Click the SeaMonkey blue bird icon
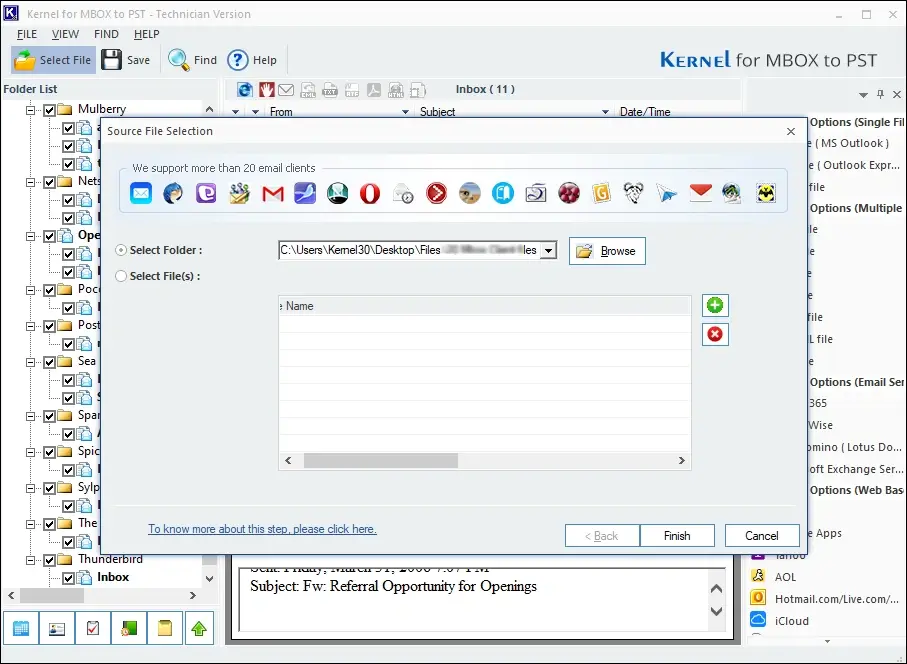Screen dimensions: 907x664 coord(305,193)
